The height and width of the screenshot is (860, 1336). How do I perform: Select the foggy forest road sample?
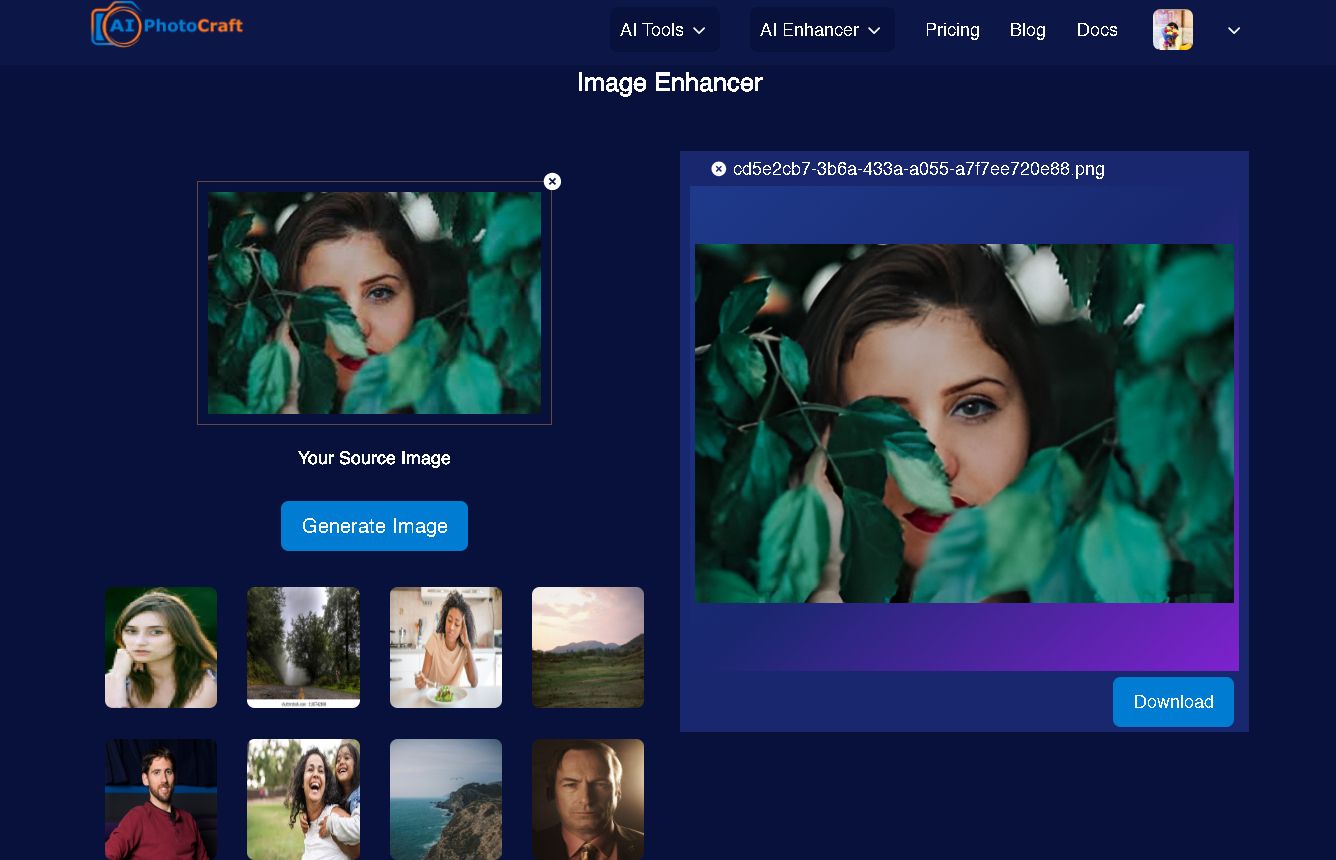point(303,647)
